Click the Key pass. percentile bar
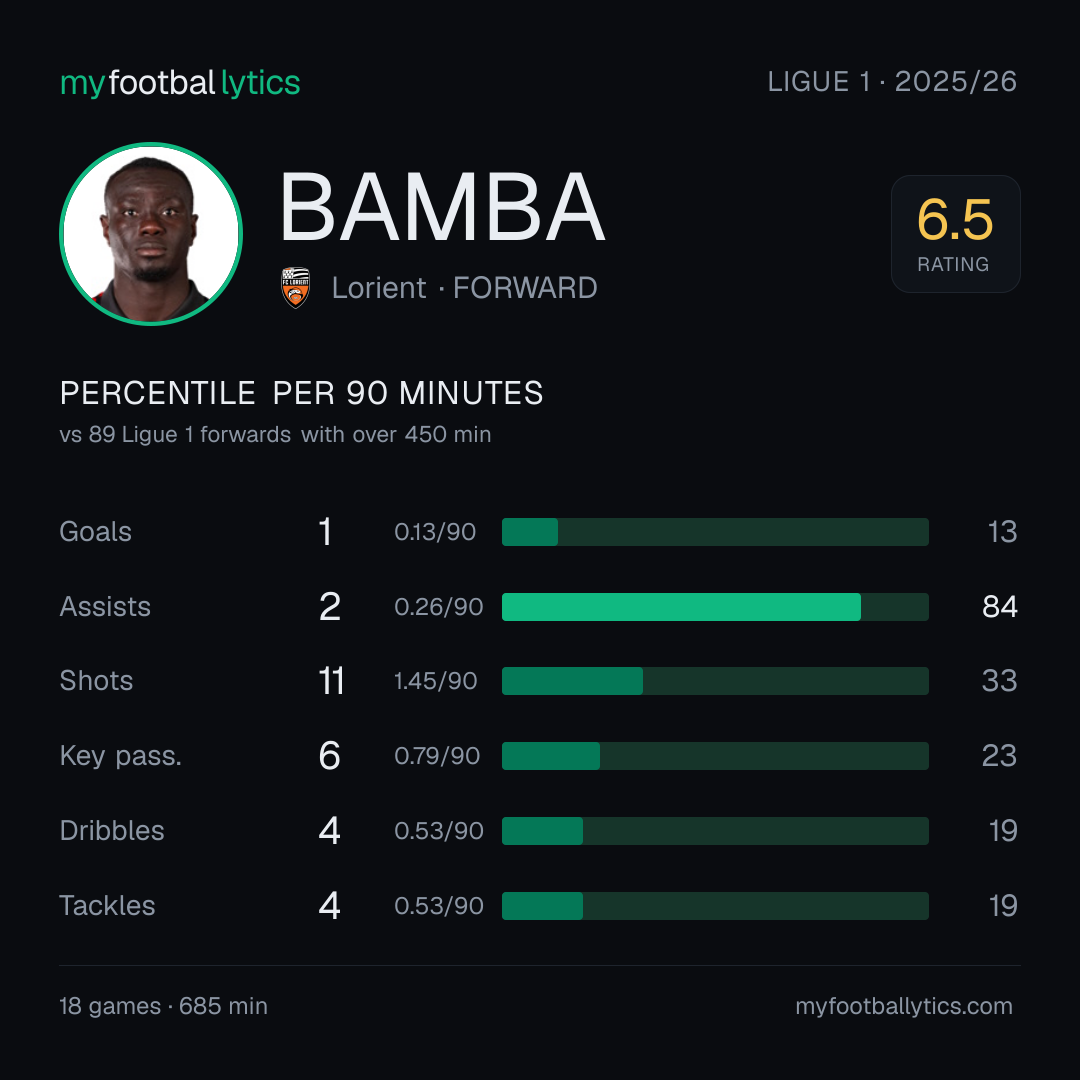The width and height of the screenshot is (1080, 1080). click(x=715, y=756)
